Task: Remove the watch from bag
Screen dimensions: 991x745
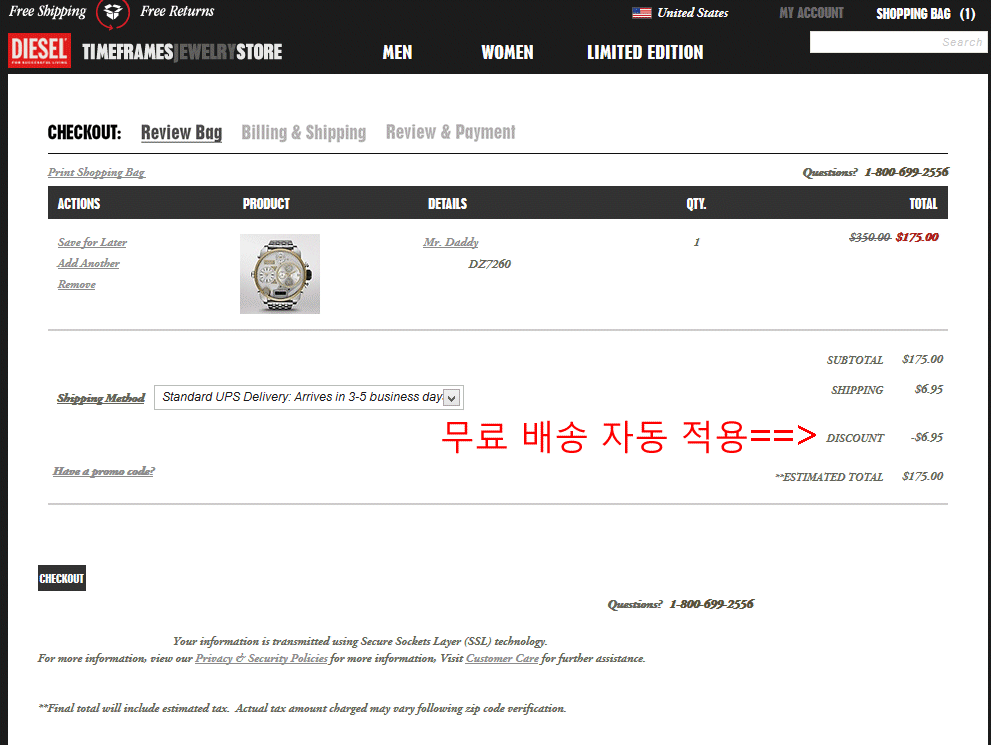Action: click(x=76, y=284)
